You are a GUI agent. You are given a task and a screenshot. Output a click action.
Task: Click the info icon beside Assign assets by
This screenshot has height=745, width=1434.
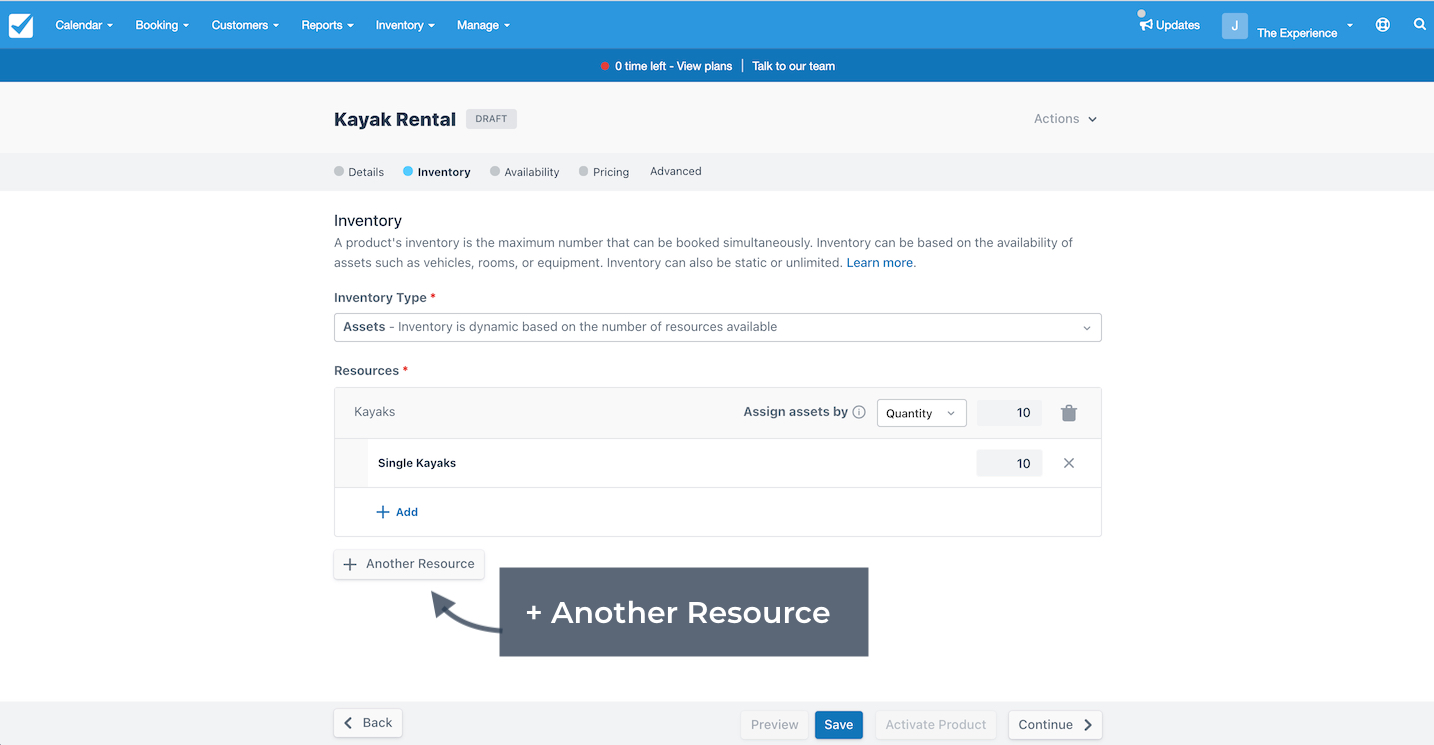(859, 412)
